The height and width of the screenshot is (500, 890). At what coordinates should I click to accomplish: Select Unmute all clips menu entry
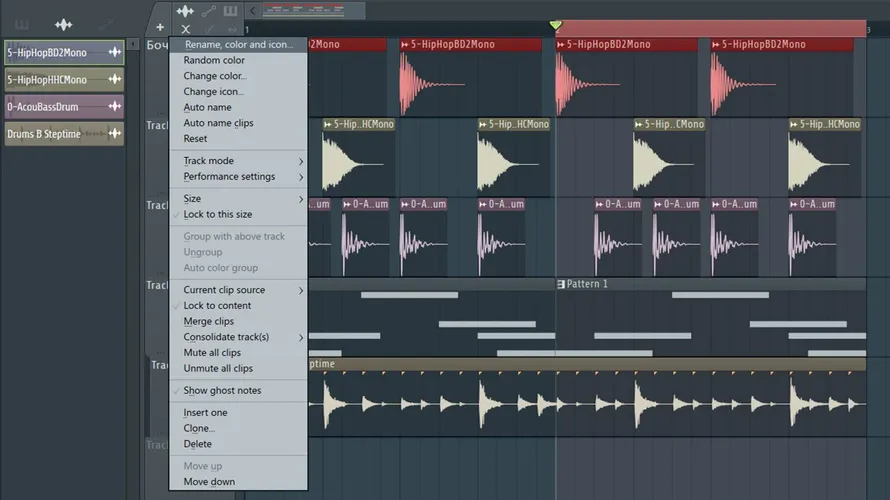[238, 368]
